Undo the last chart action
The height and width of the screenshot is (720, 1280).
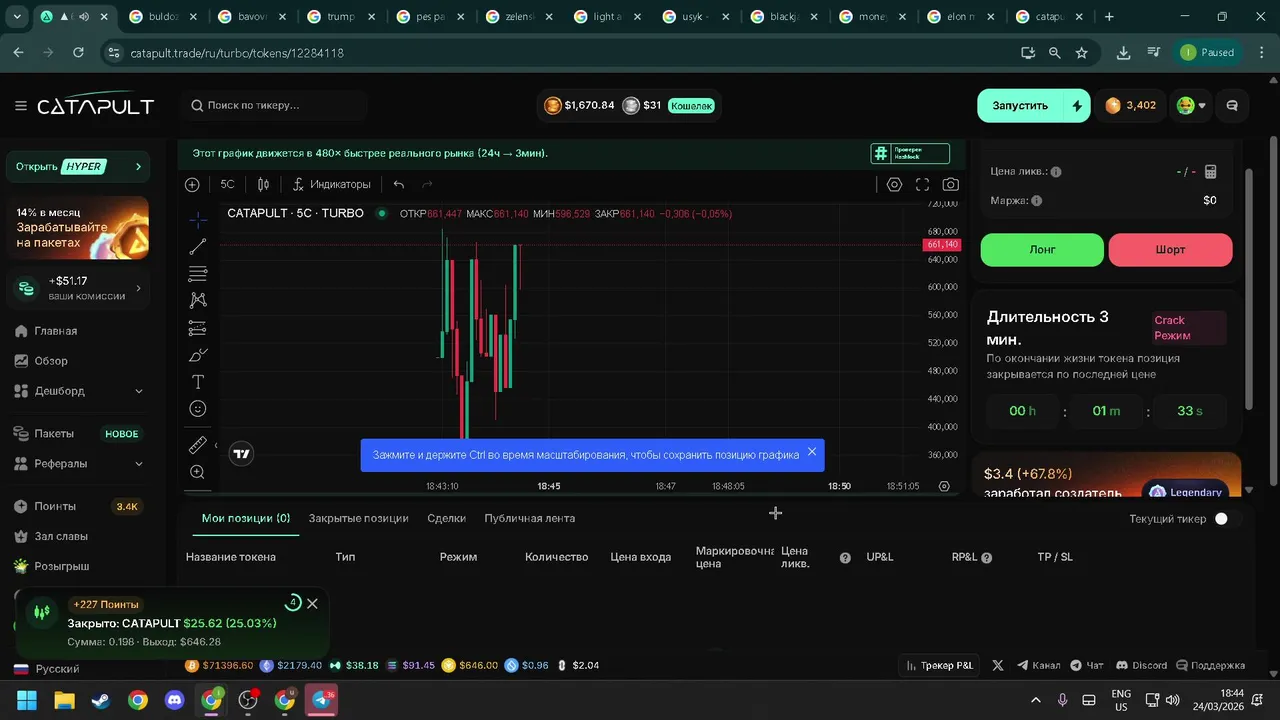(x=399, y=184)
